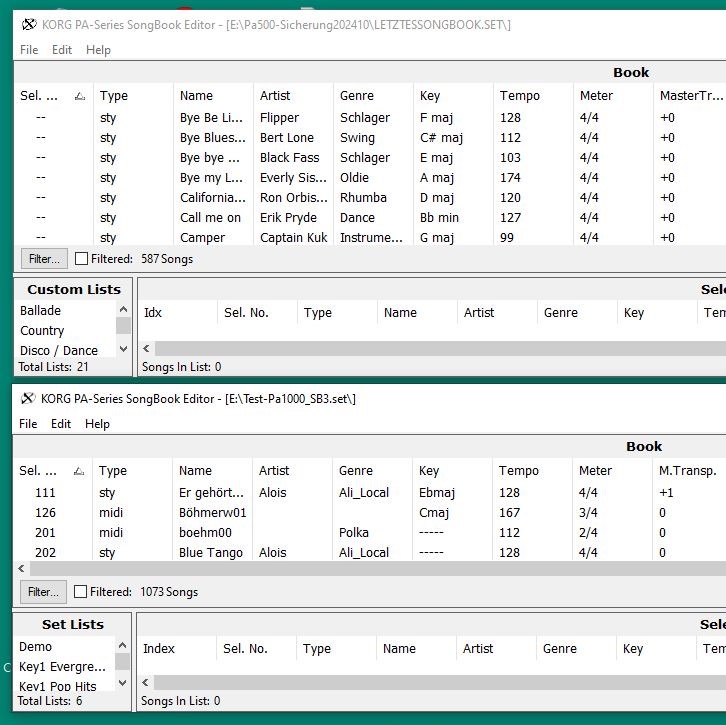This screenshot has height=725, width=726.
Task: Click Index column header in lower selected list
Action: coord(177,649)
